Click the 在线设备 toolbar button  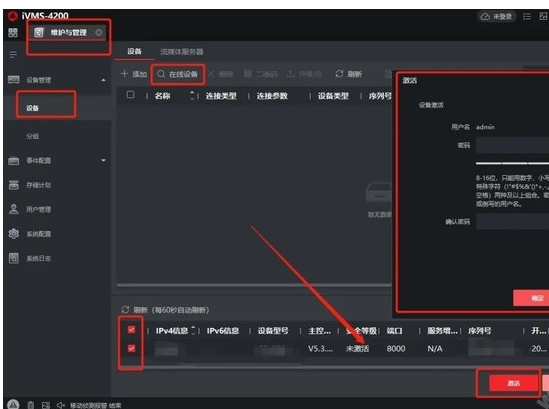[178, 74]
